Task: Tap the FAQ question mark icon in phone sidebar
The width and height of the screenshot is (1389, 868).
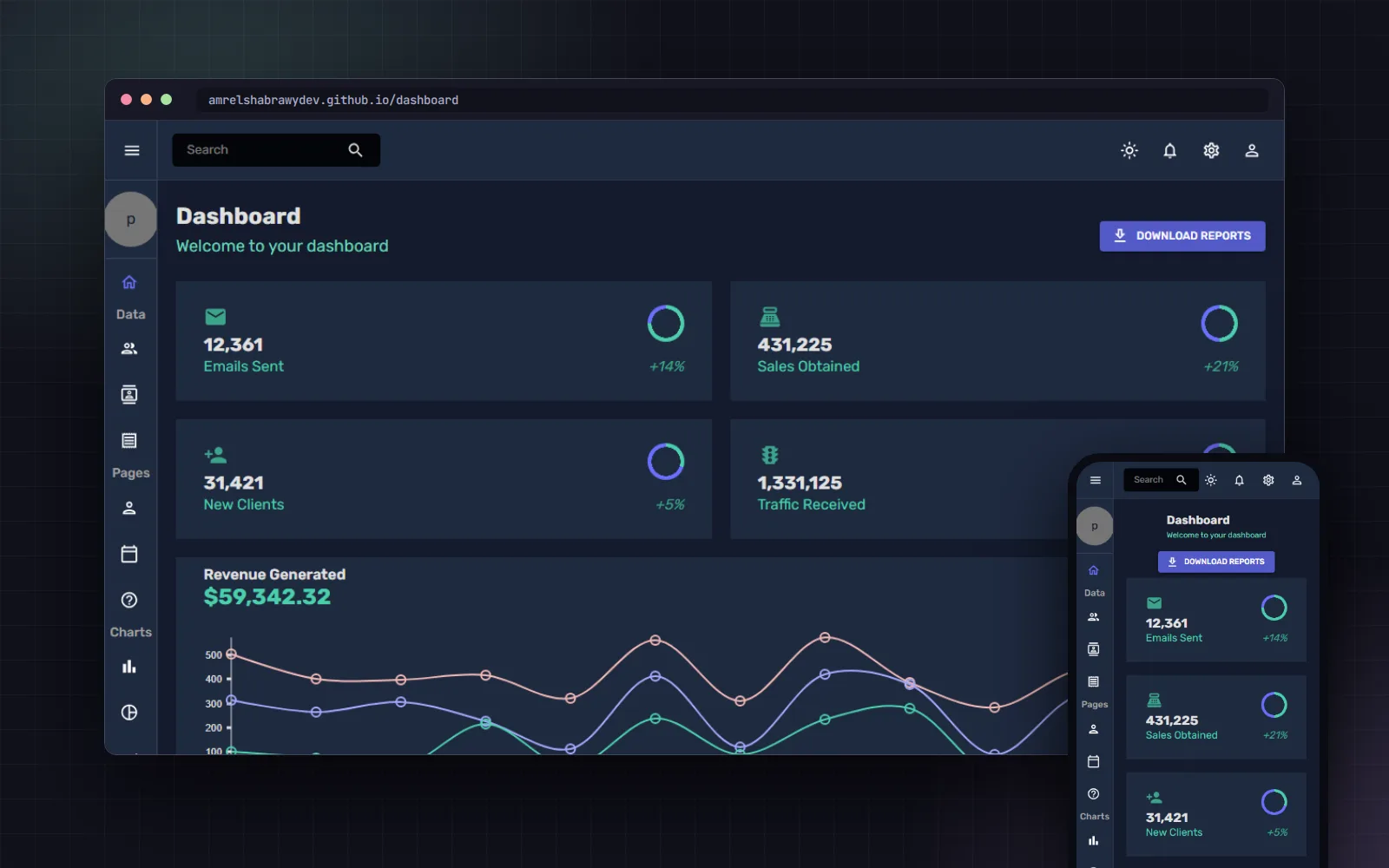Action: click(1094, 793)
